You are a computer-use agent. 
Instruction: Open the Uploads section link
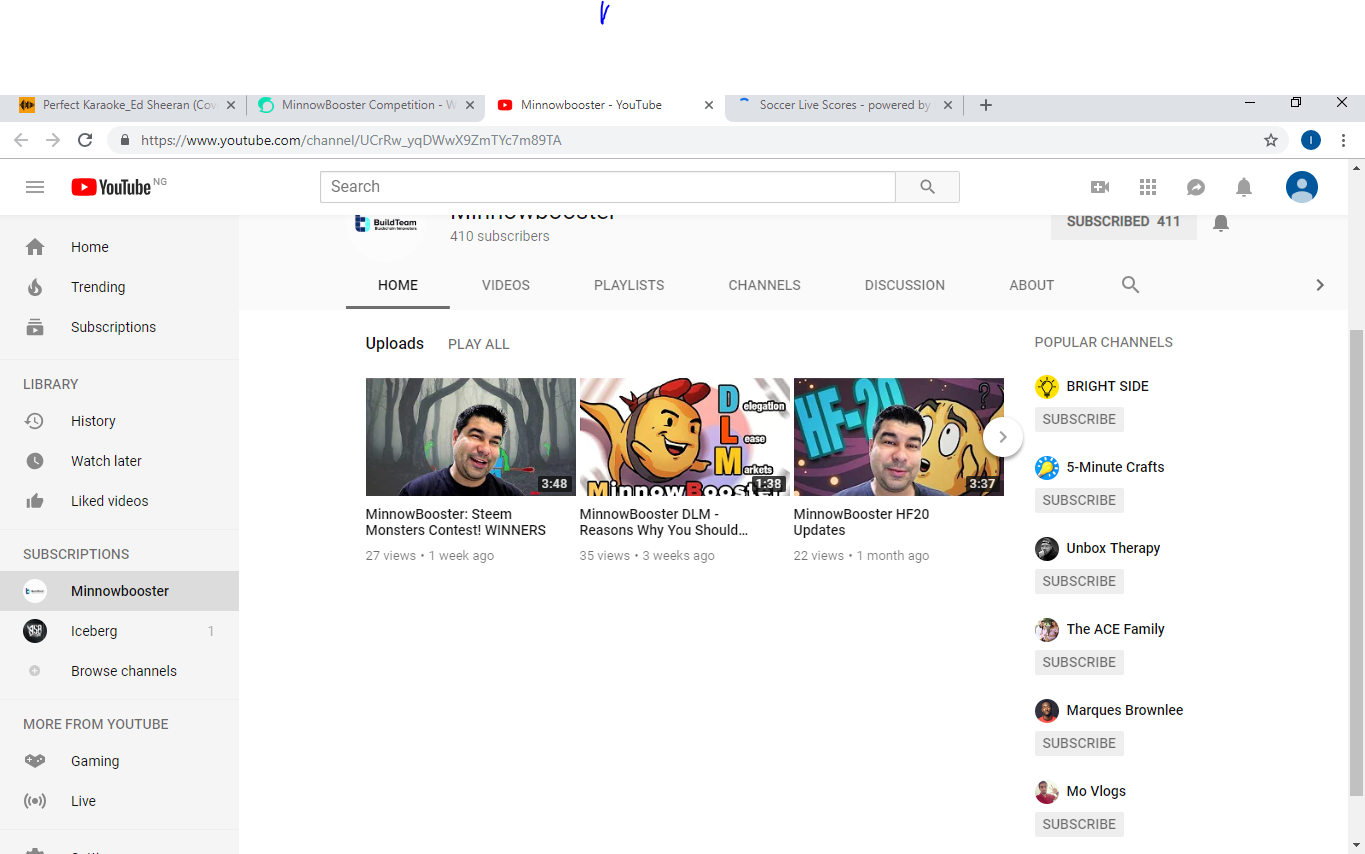pos(395,343)
